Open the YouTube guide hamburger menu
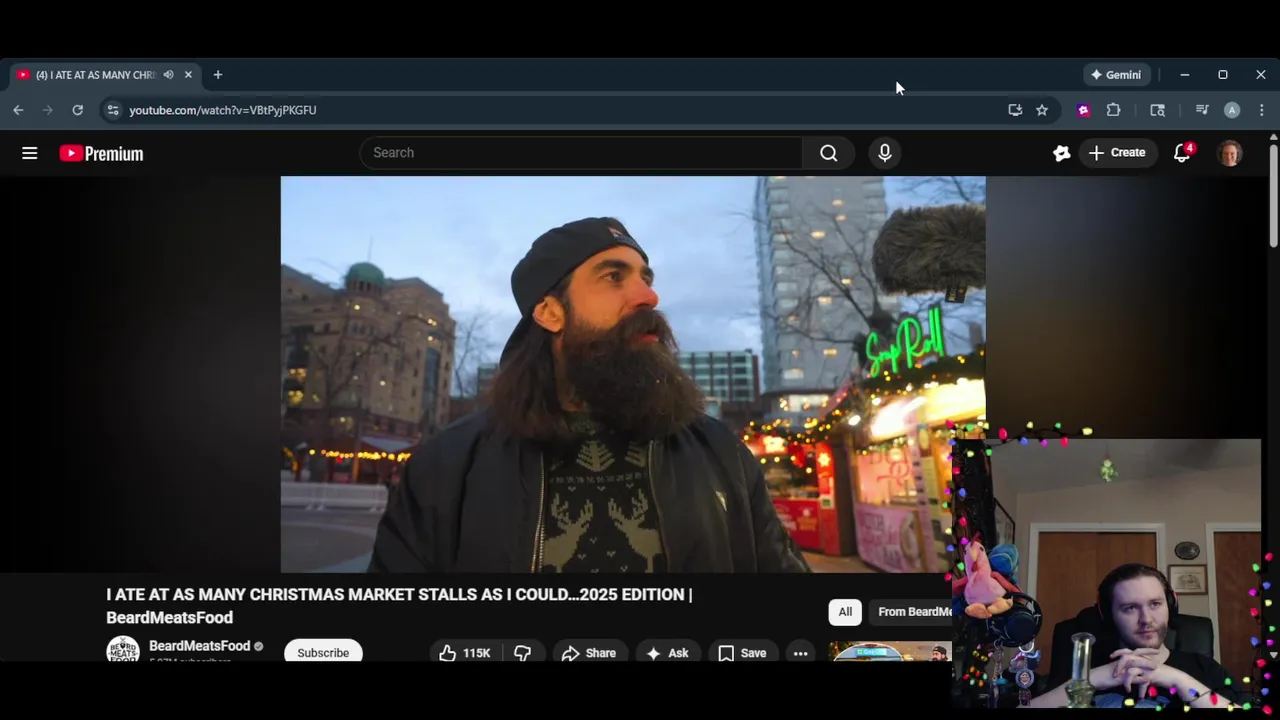The image size is (1280, 720). click(30, 153)
